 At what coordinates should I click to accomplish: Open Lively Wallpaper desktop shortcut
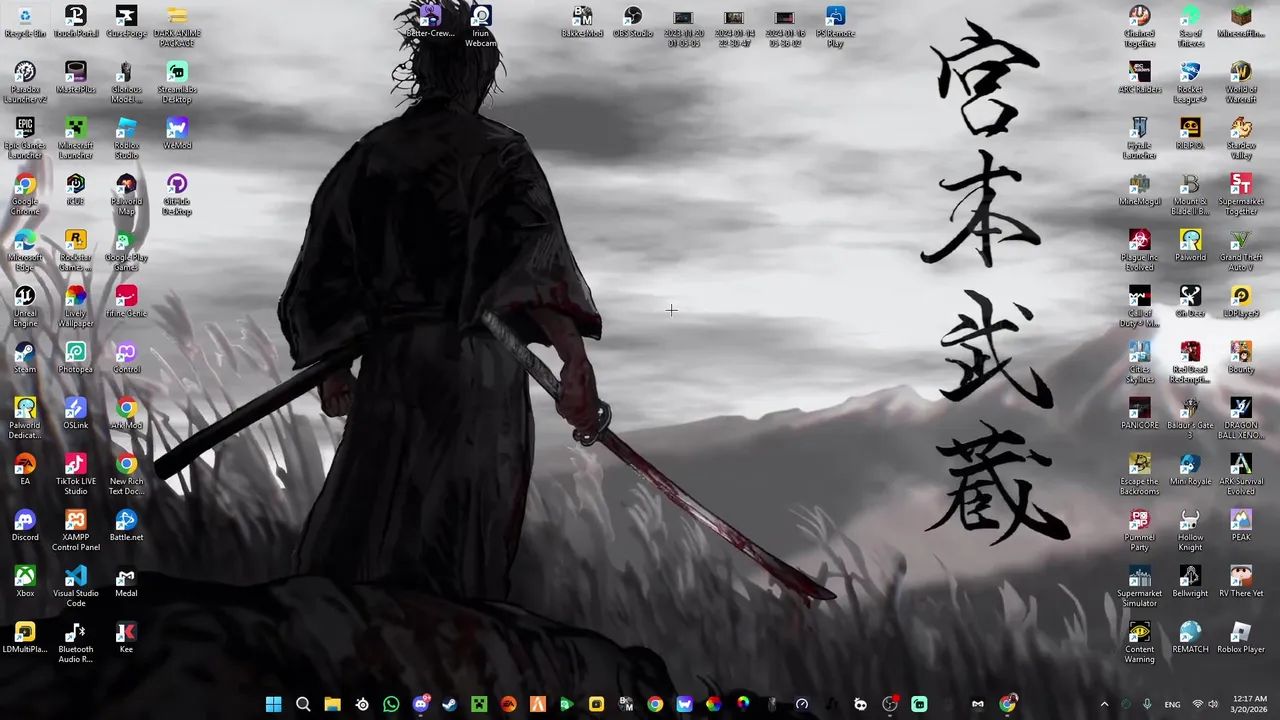click(76, 306)
